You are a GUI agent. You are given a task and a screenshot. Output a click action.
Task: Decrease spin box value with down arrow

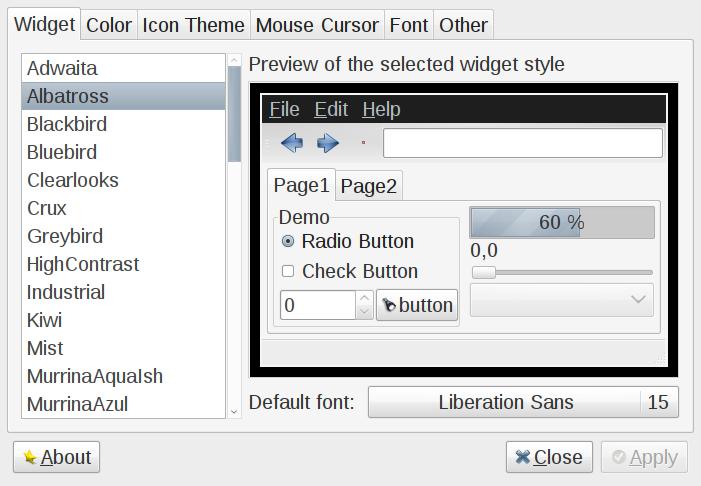pos(364,312)
